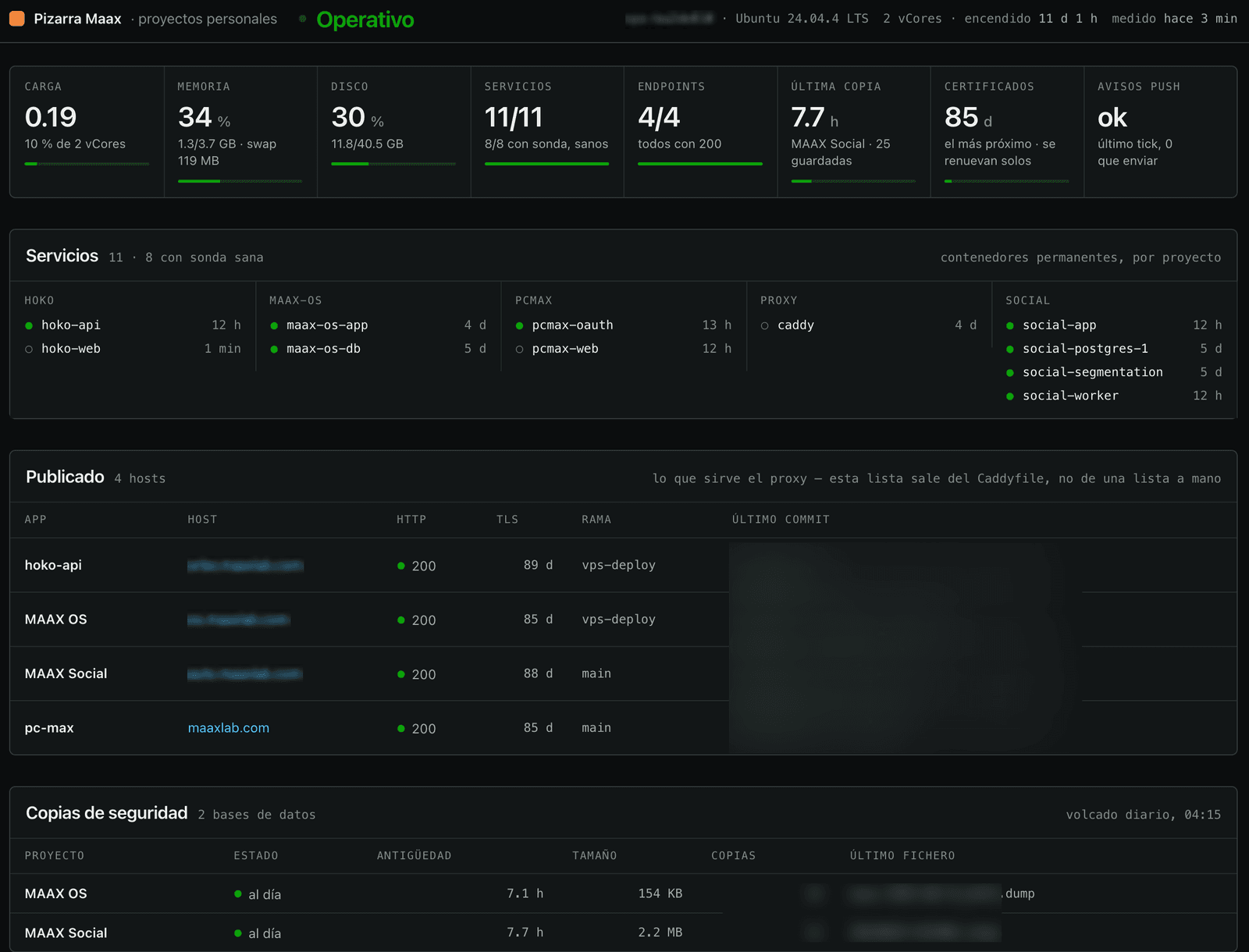Click the 'ÚLTIMO FICHERO' column header

(x=902, y=856)
